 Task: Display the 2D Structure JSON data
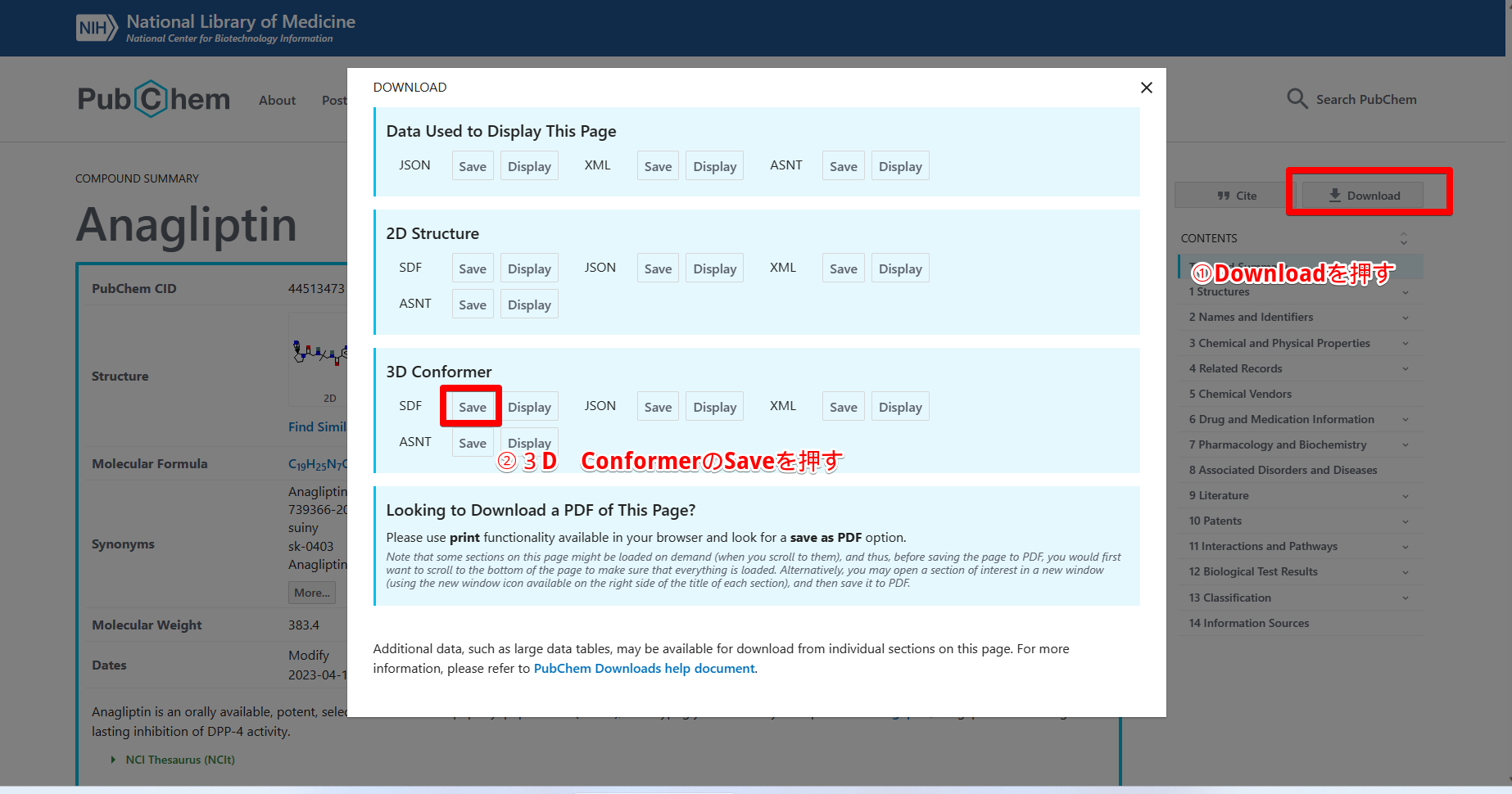coord(714,268)
